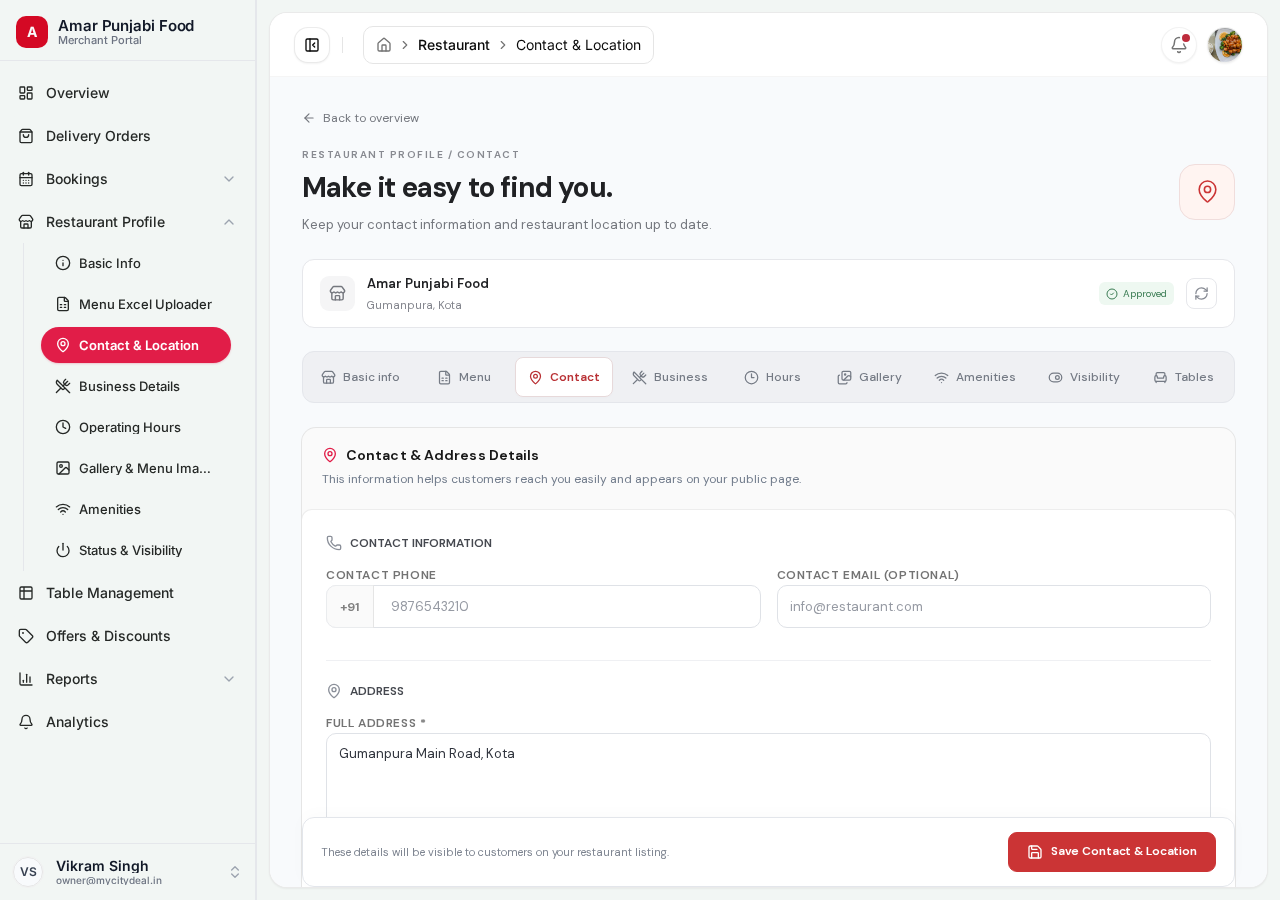
Task: Click the green Approved status badge
Action: [x=1136, y=294]
